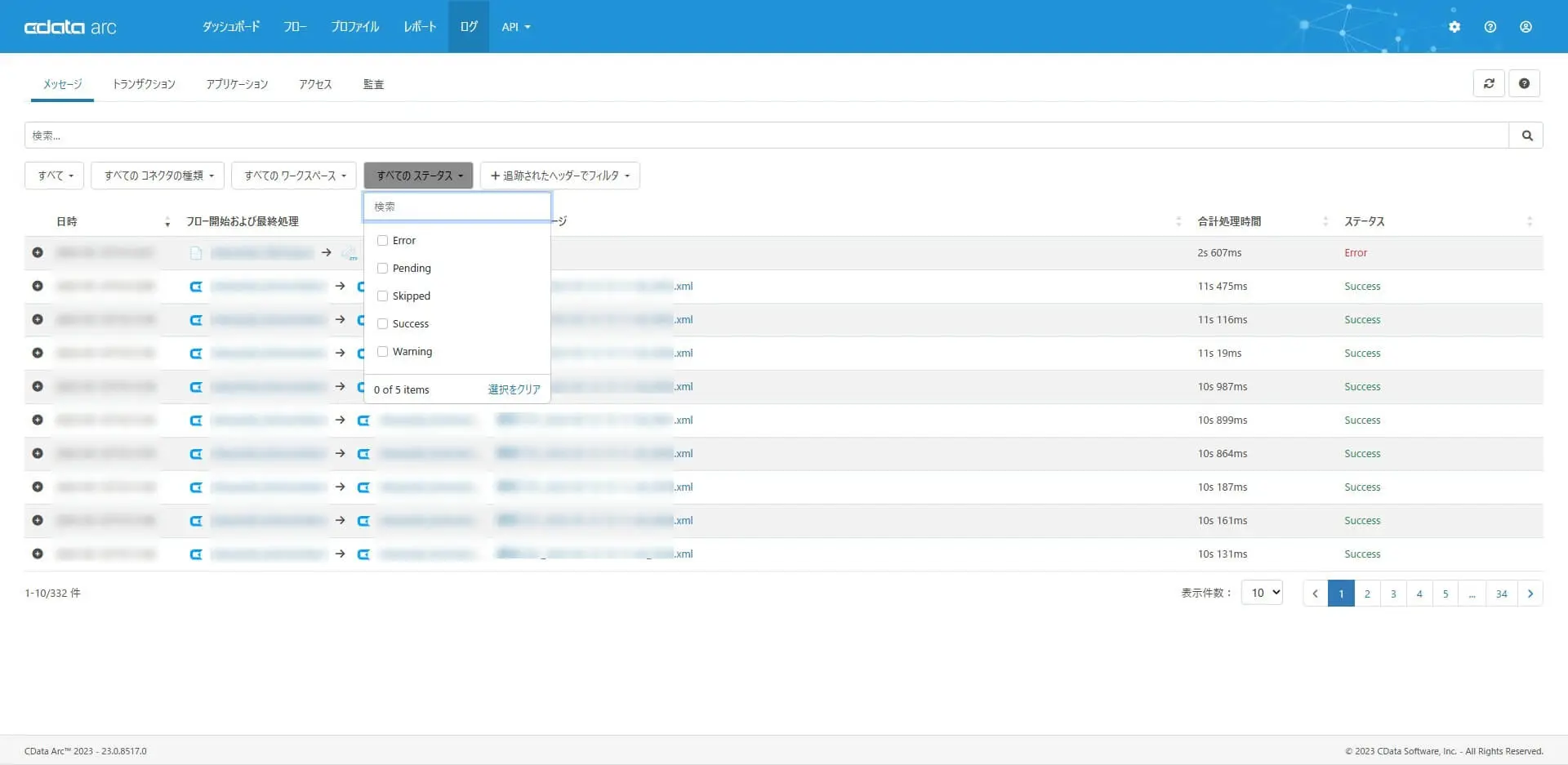Click the dark help icon beside refresh
Image resolution: width=1568 pixels, height=765 pixels.
point(1524,83)
